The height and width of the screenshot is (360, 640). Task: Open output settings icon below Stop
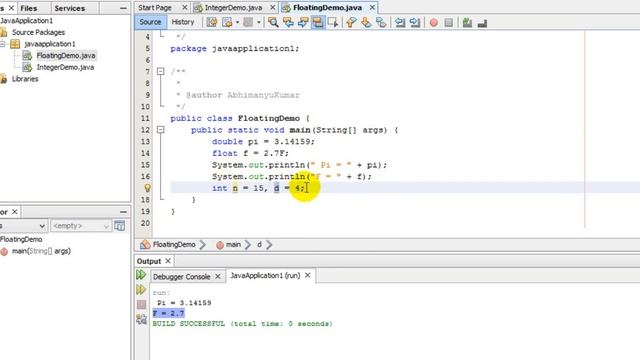[141, 319]
